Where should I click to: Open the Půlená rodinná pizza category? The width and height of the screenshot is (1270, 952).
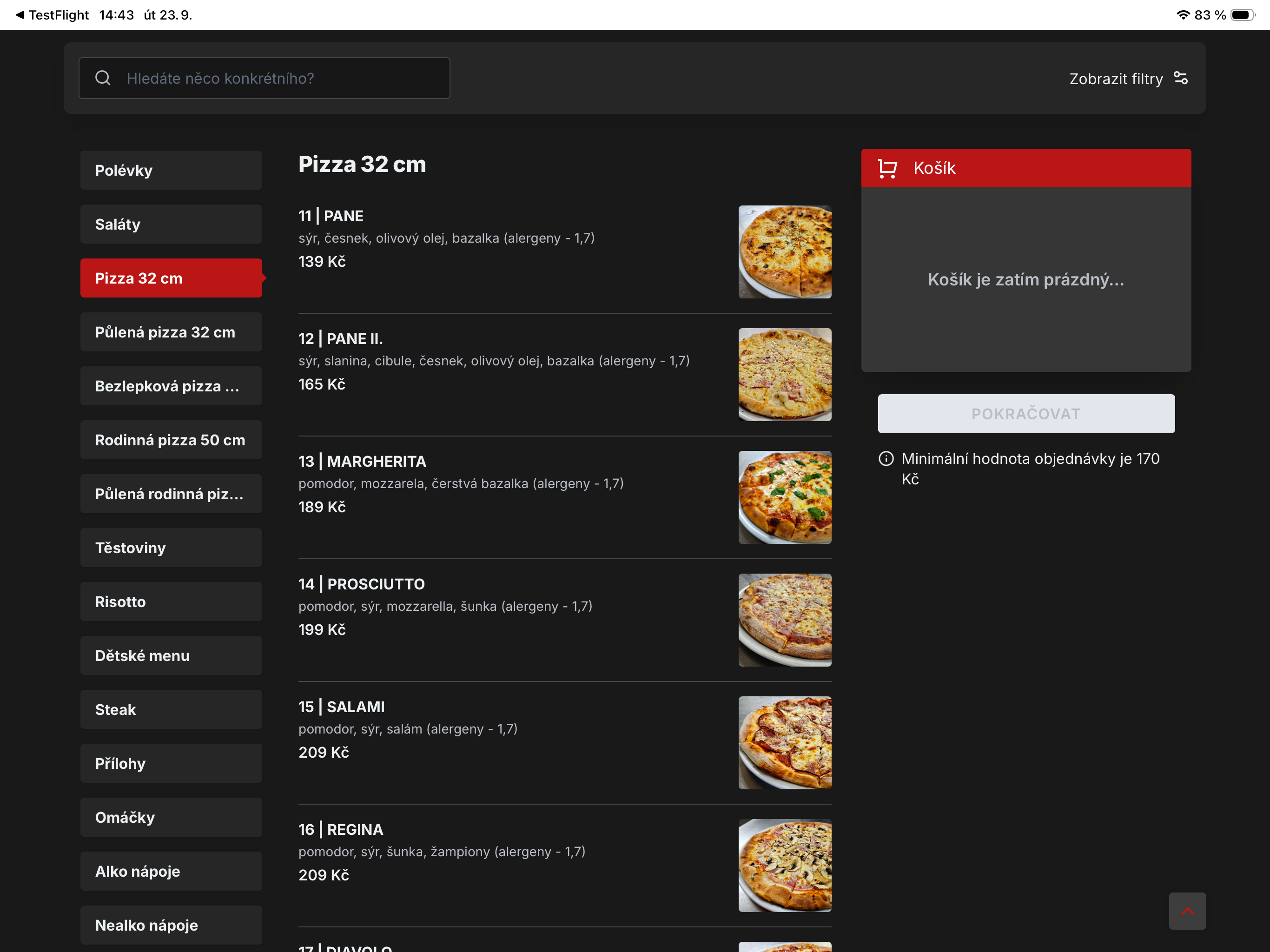click(171, 495)
